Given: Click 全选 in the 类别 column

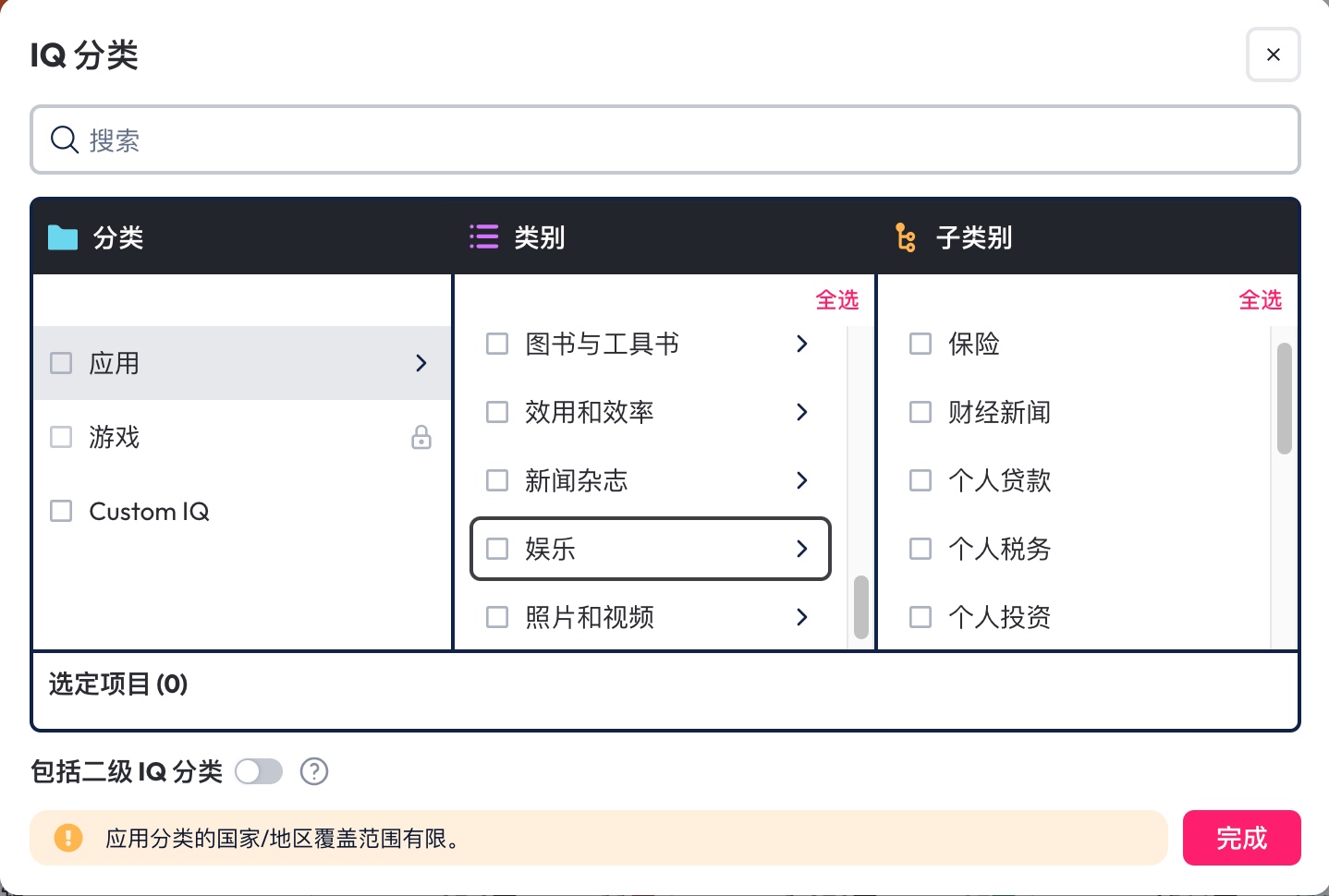Looking at the screenshot, I should tap(836, 300).
